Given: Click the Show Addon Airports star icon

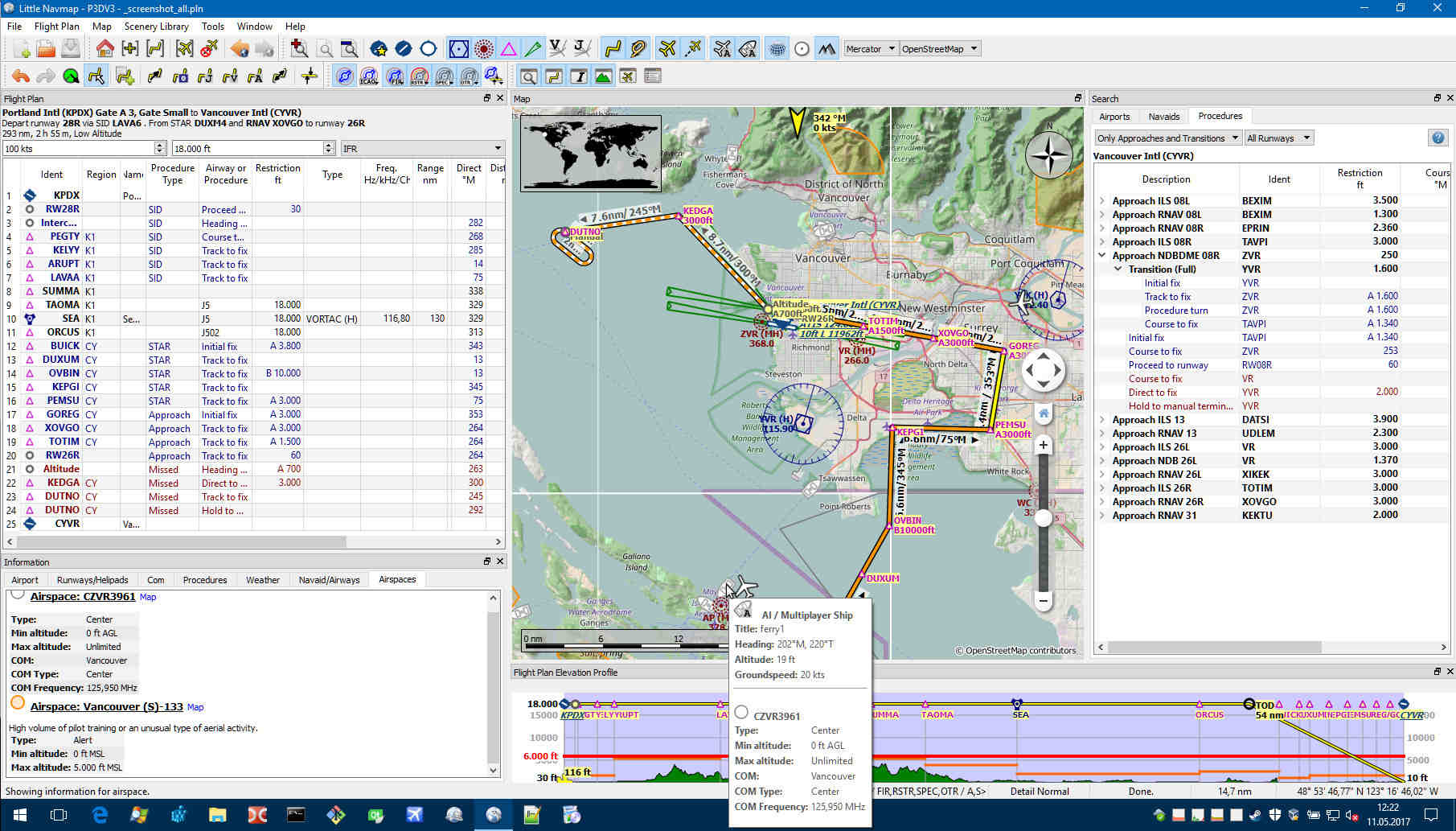Looking at the screenshot, I should click(379, 49).
